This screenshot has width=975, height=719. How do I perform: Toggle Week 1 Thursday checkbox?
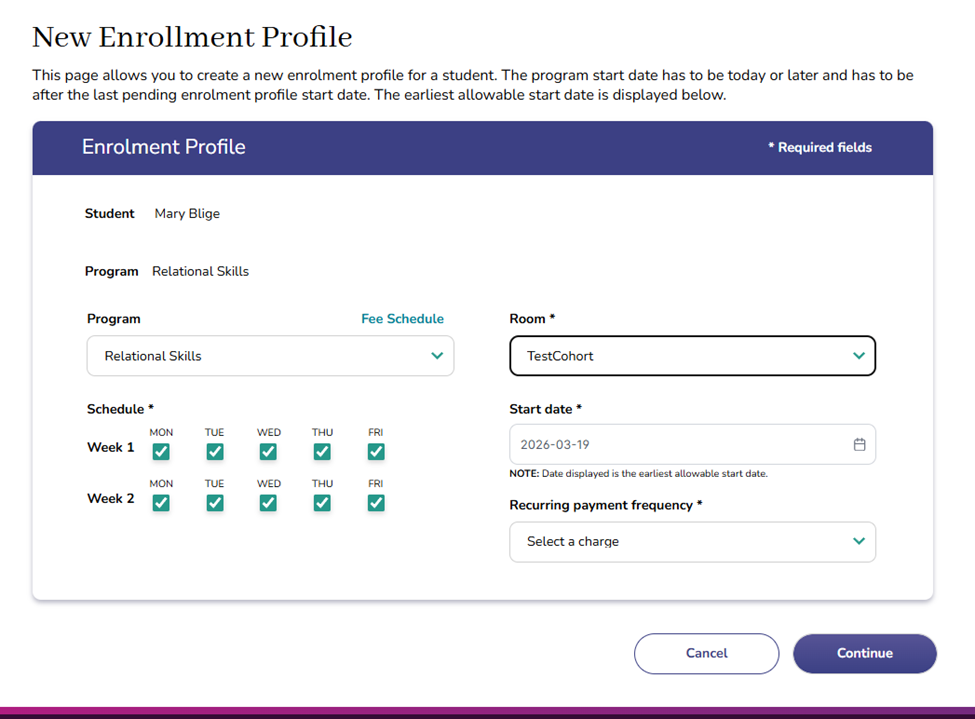click(x=322, y=452)
